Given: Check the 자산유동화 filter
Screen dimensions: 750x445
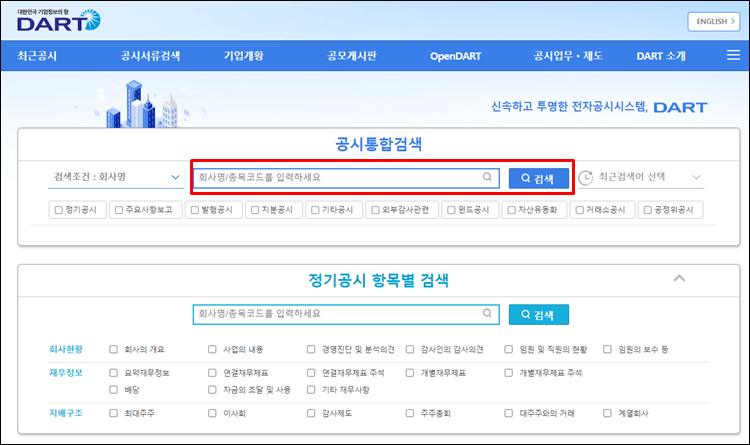Looking at the screenshot, I should [x=511, y=210].
